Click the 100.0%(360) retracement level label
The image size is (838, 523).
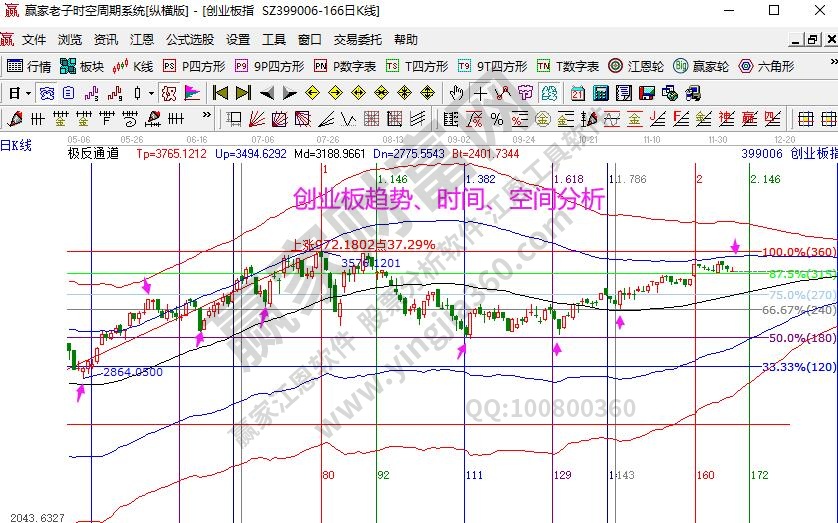(799, 252)
